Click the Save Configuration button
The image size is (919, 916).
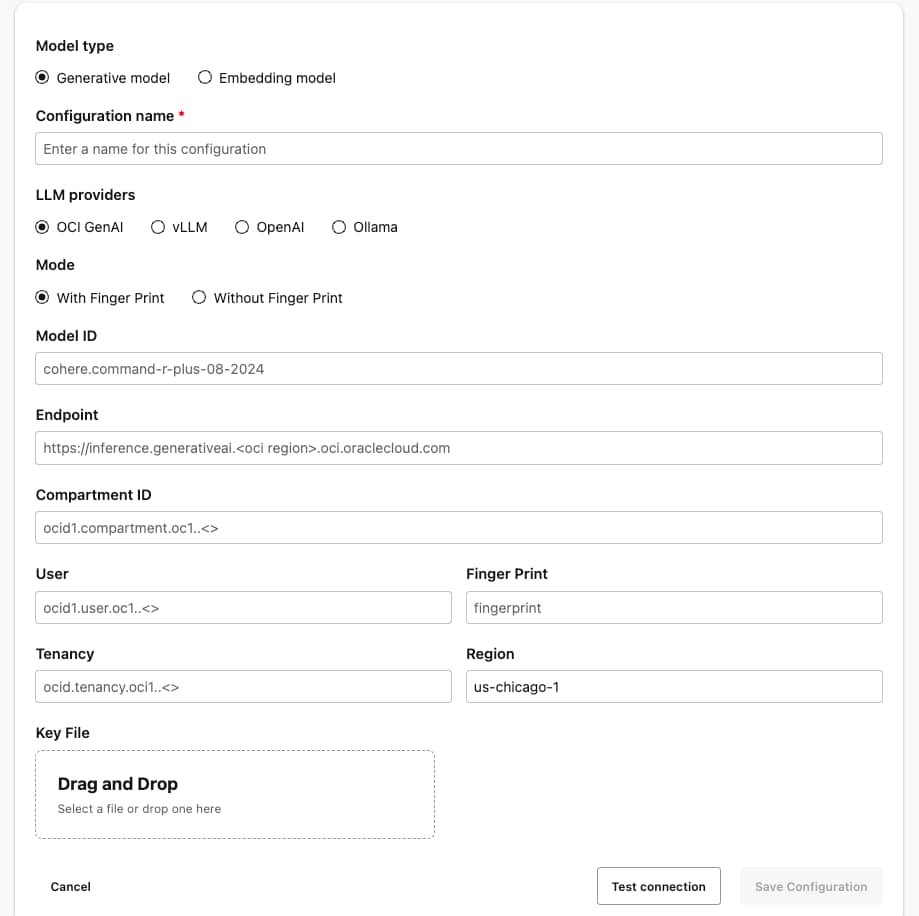[x=811, y=886]
